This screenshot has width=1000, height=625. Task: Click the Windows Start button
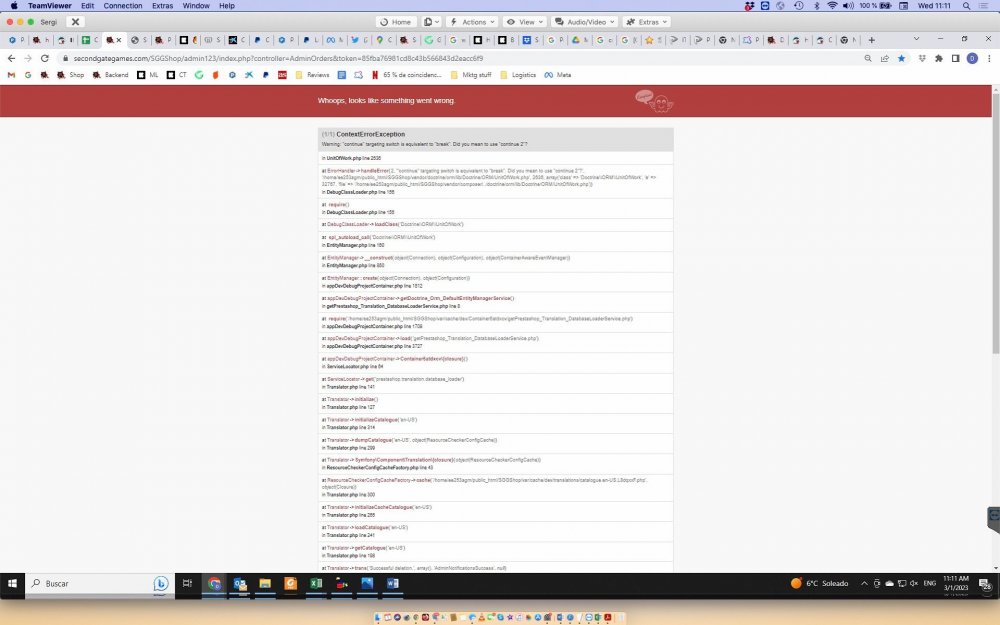pos(12,583)
